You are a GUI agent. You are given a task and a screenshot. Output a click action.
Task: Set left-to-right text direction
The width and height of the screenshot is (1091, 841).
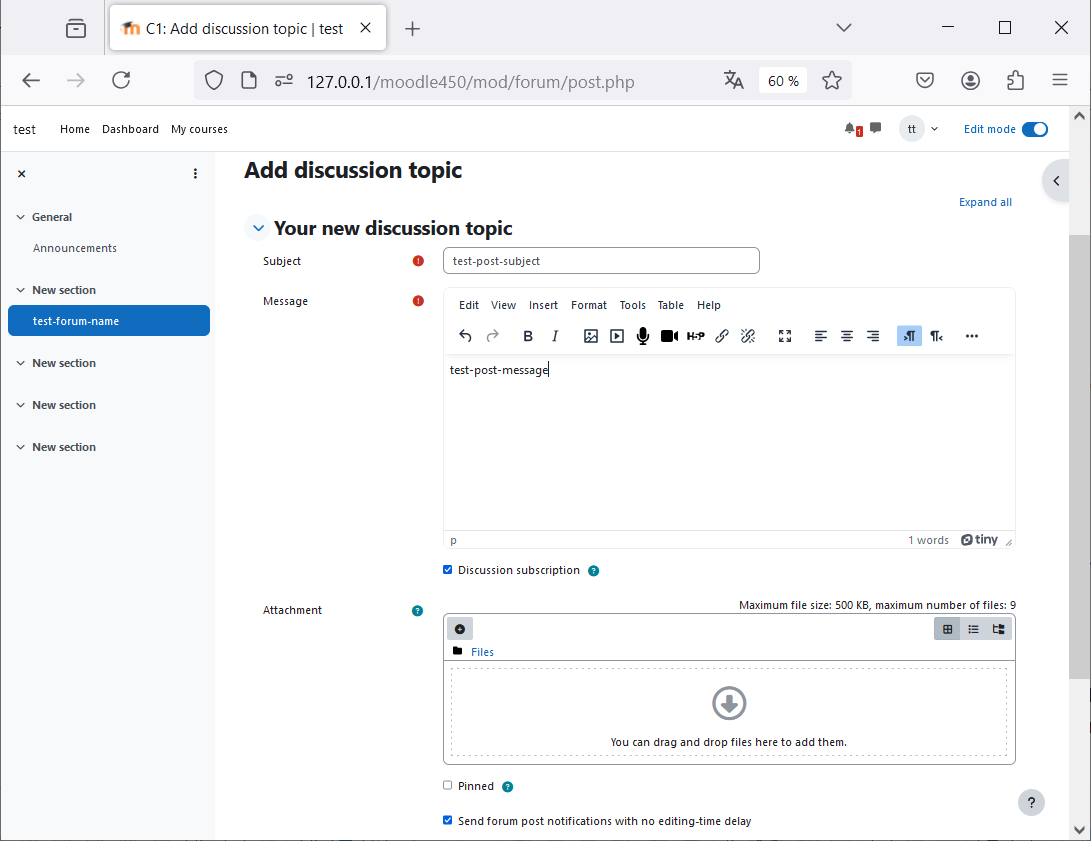(x=909, y=336)
